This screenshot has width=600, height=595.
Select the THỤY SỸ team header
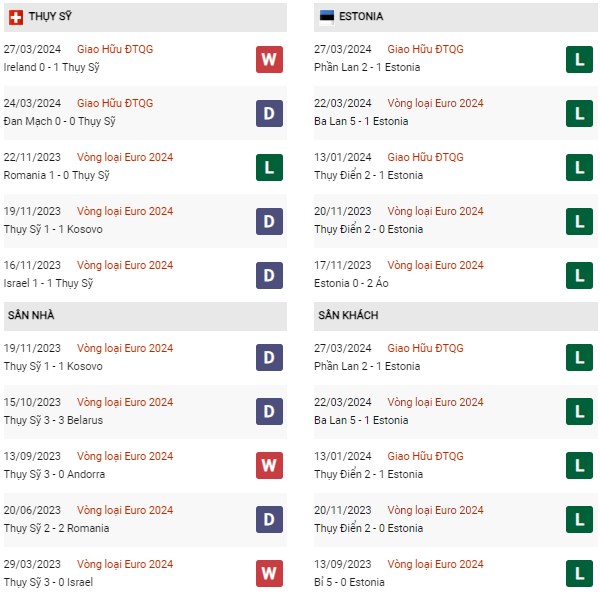[x=50, y=17]
